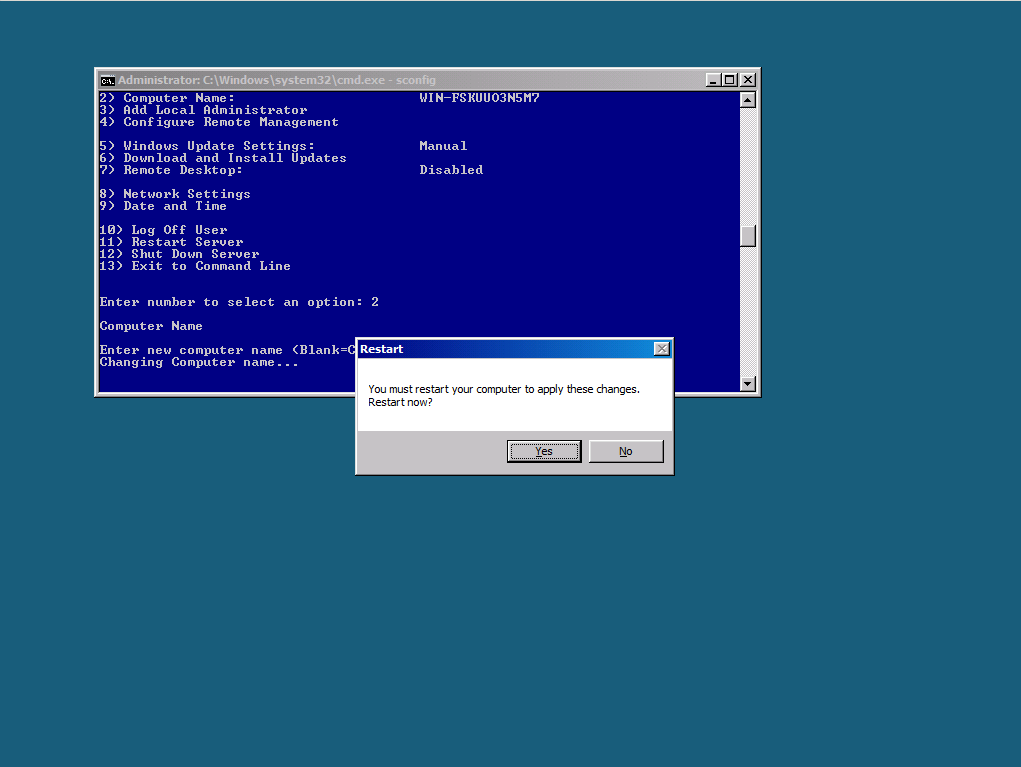Screen dimensions: 1021x767
Task: Close the Administrator cmd.exe window
Action: coord(747,80)
